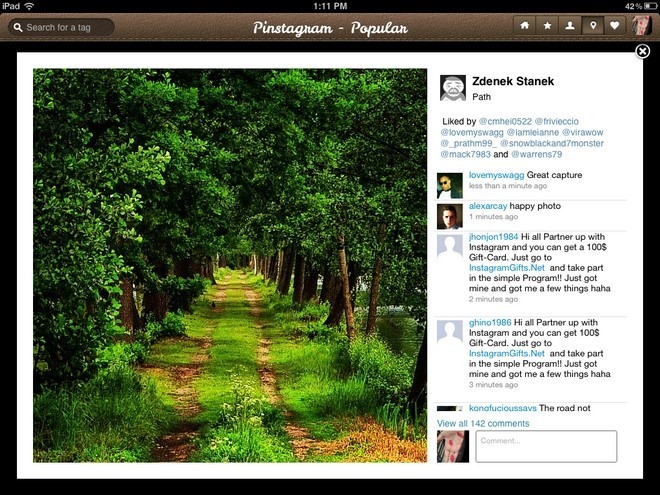Viewport: 660px width, 495px height.
Task: Open lovemyswagg's comment avatar
Action: pos(450,186)
